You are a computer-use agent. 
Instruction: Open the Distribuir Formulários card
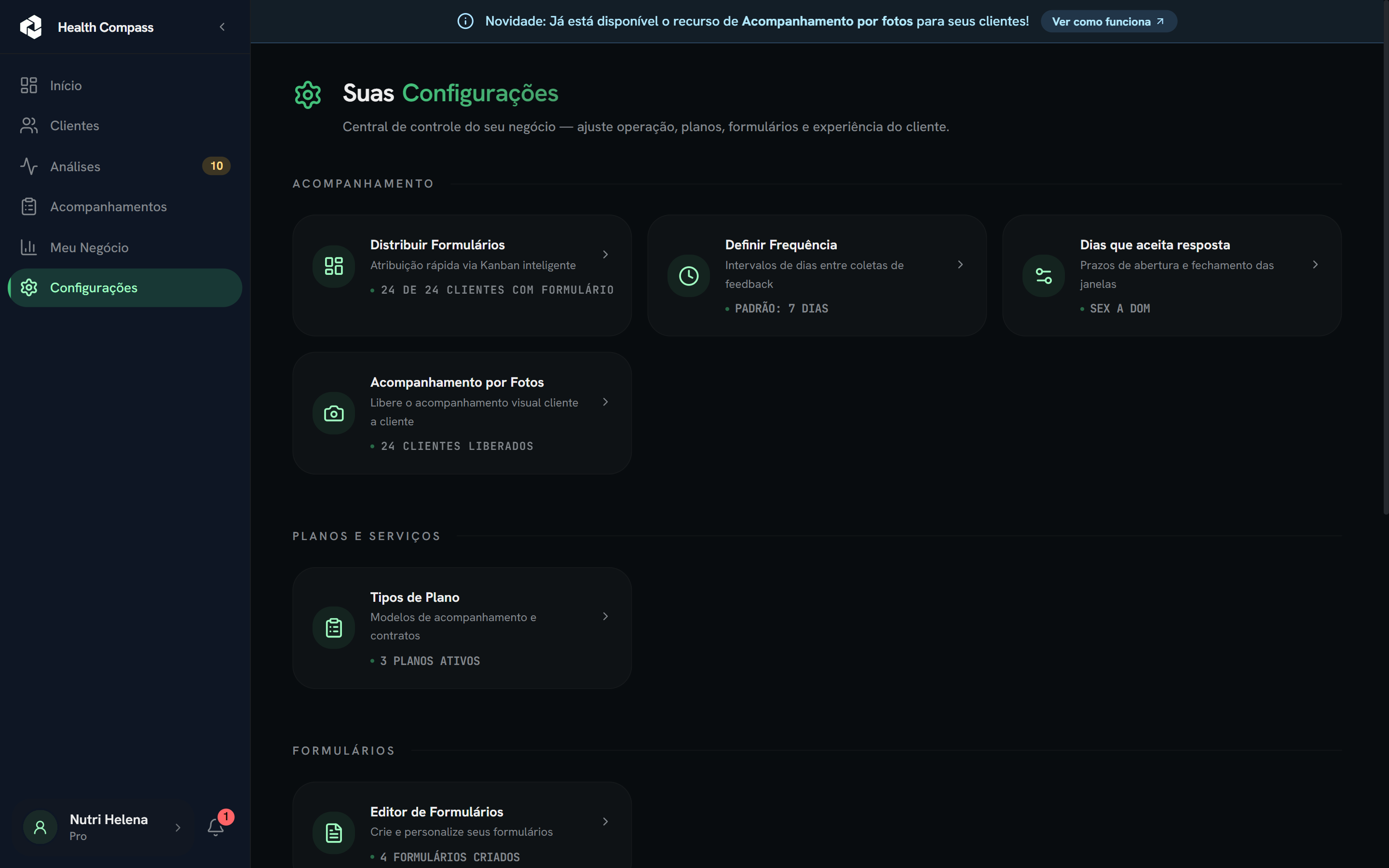pos(462,275)
